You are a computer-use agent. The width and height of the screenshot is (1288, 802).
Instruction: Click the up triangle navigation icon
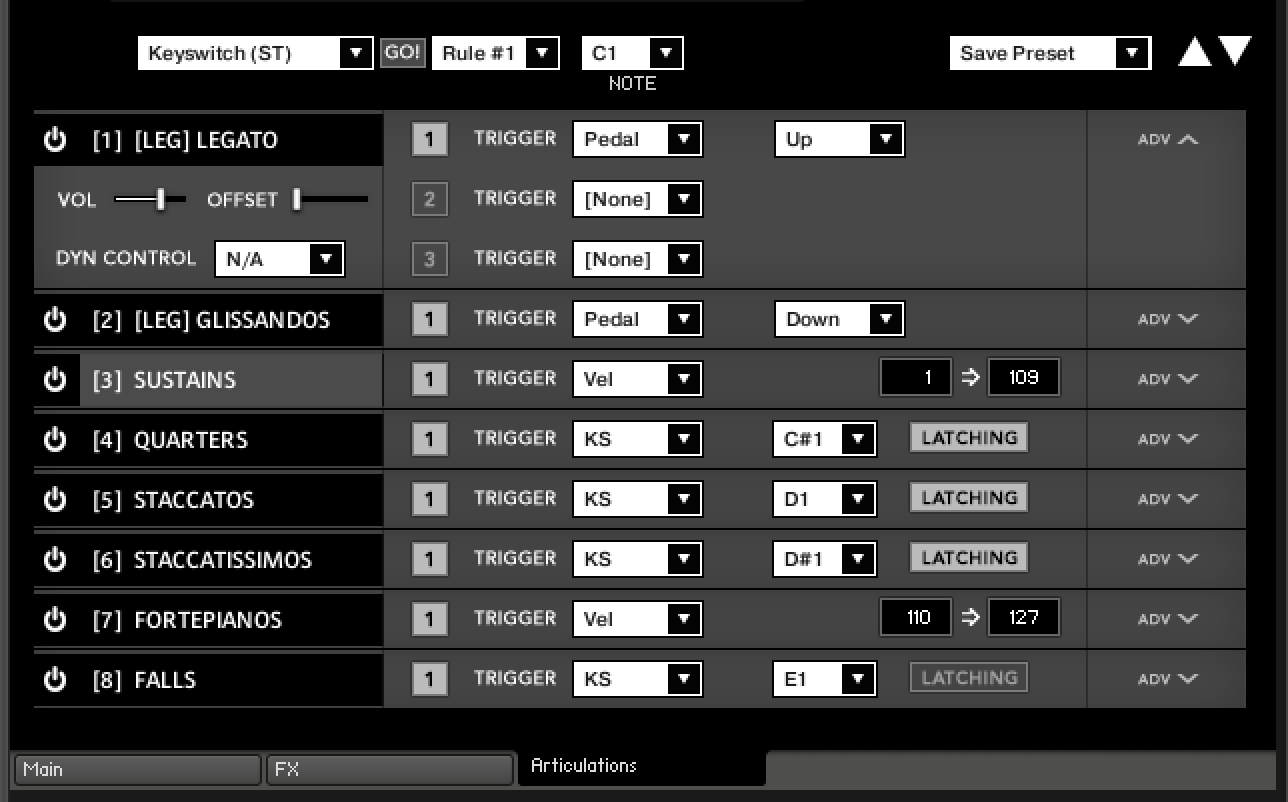[x=1193, y=50]
